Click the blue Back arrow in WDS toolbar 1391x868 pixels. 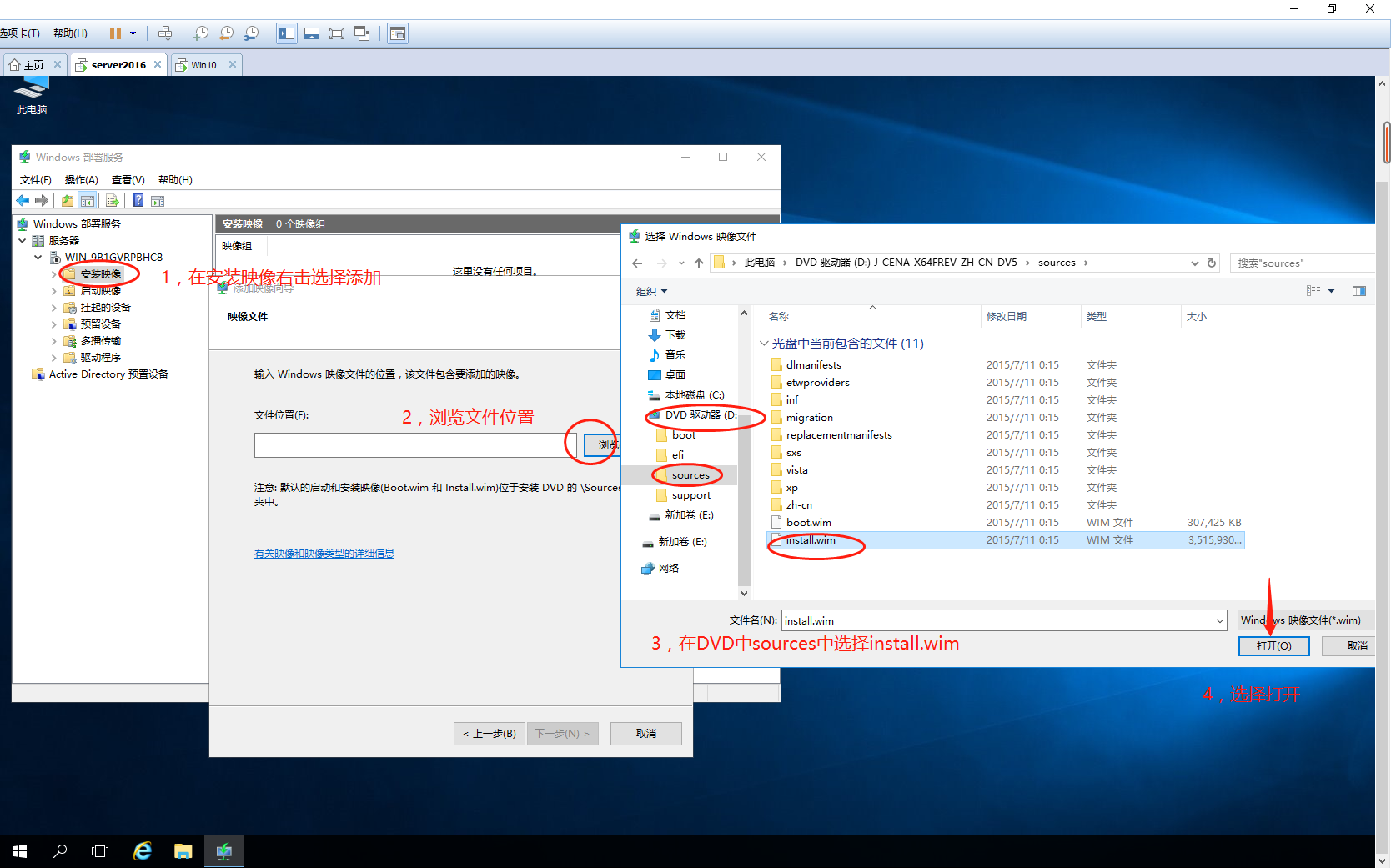(23, 200)
